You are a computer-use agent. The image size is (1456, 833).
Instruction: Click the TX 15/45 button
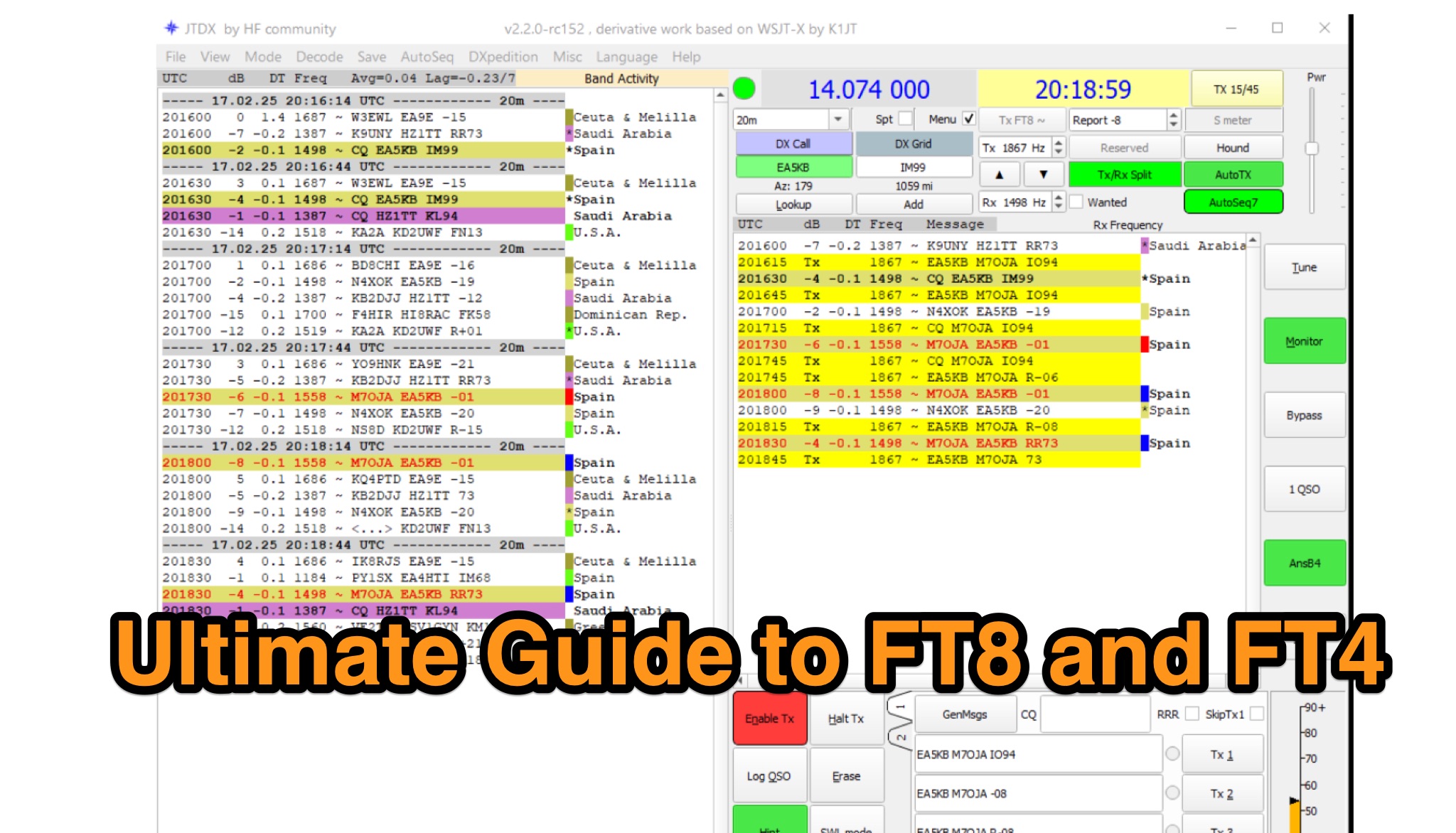(x=1236, y=89)
